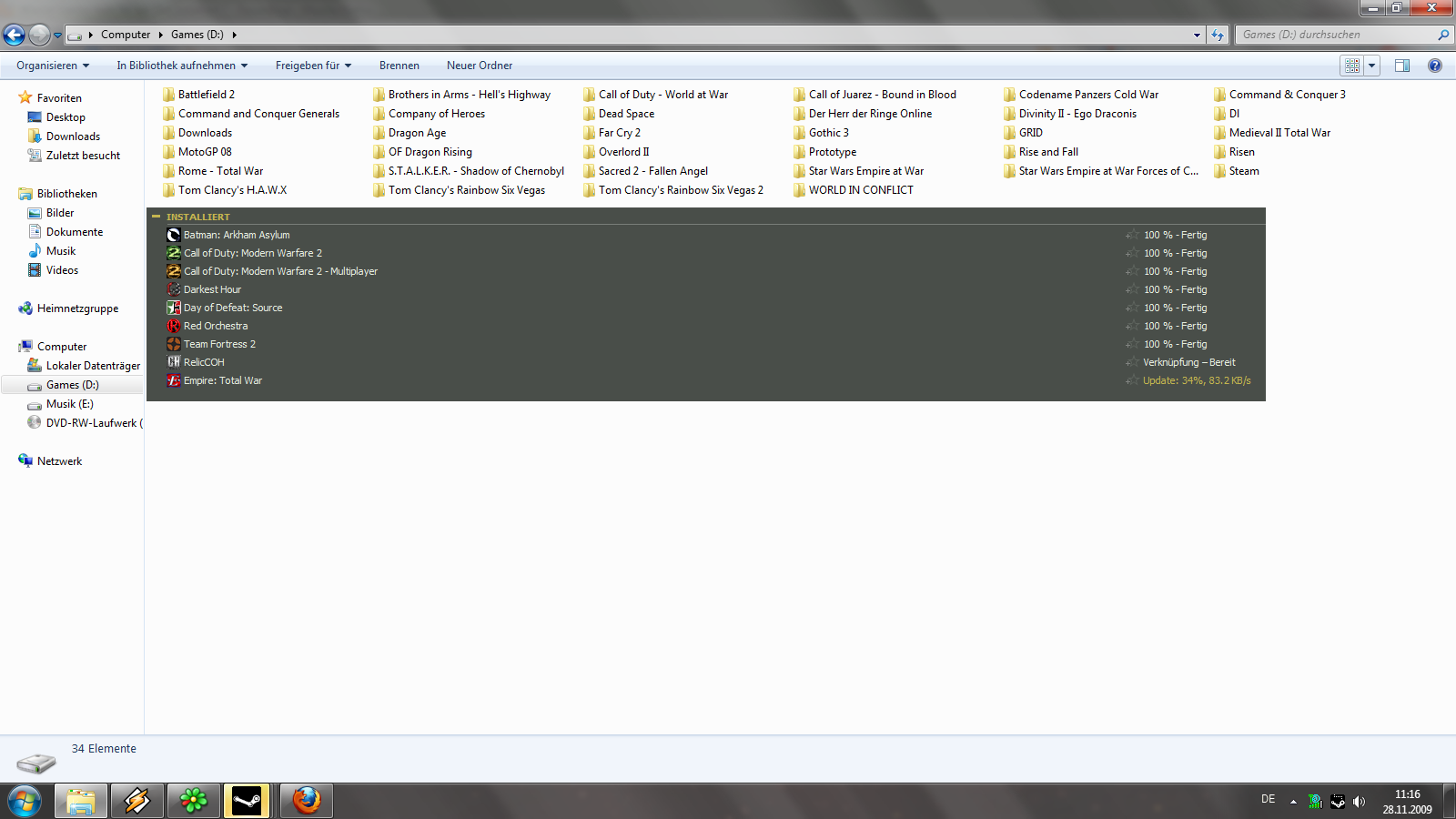Open the volume speaker tray icon

(x=1359, y=802)
